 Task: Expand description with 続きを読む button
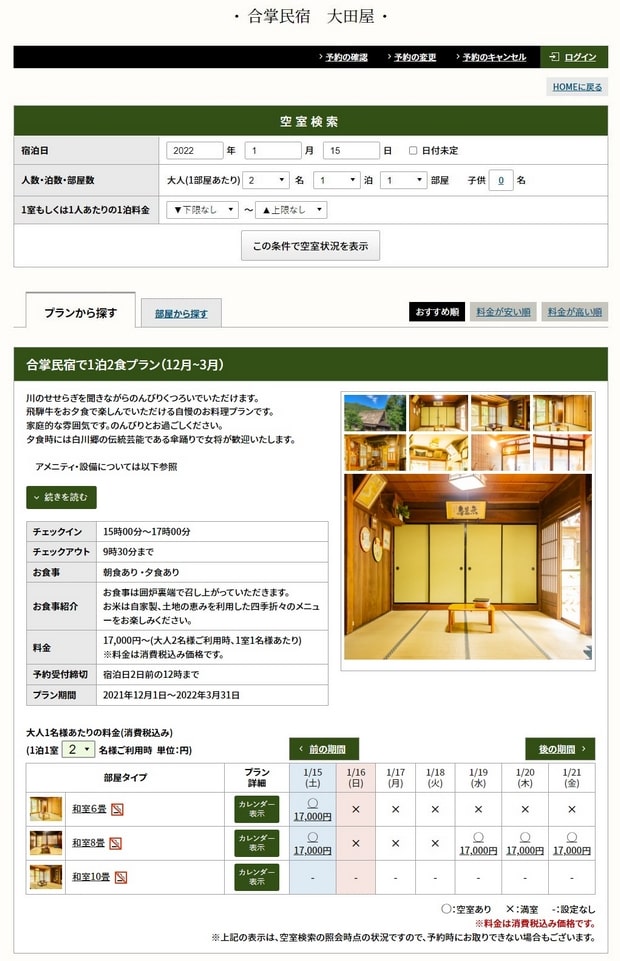[61, 497]
